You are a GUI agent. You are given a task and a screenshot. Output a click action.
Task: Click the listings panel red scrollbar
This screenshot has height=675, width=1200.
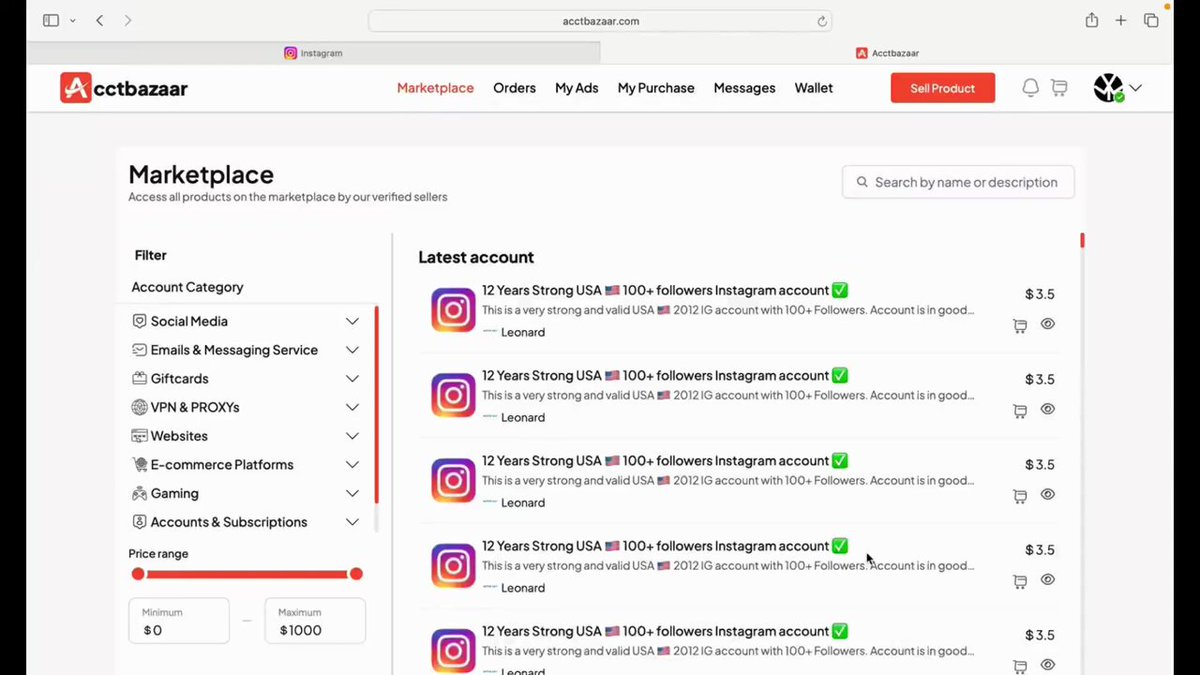1082,240
